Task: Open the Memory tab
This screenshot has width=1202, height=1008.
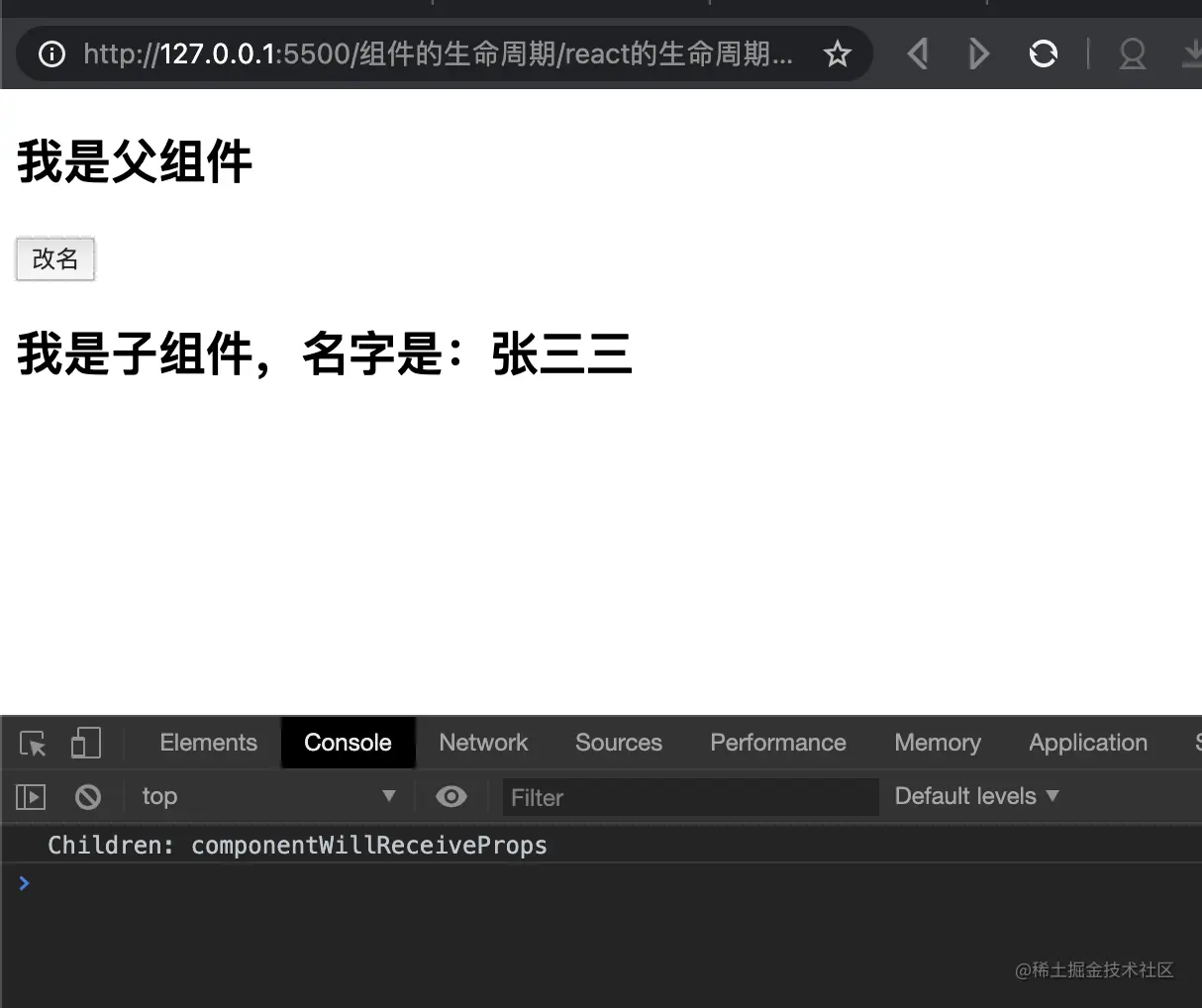Action: pyautogui.click(x=938, y=743)
